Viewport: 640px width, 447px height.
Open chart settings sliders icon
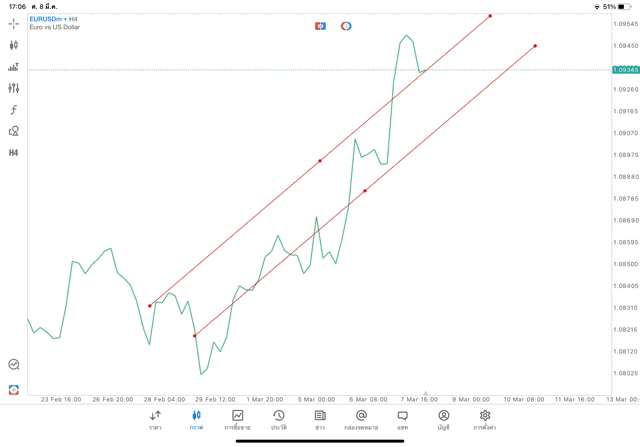pos(14,88)
